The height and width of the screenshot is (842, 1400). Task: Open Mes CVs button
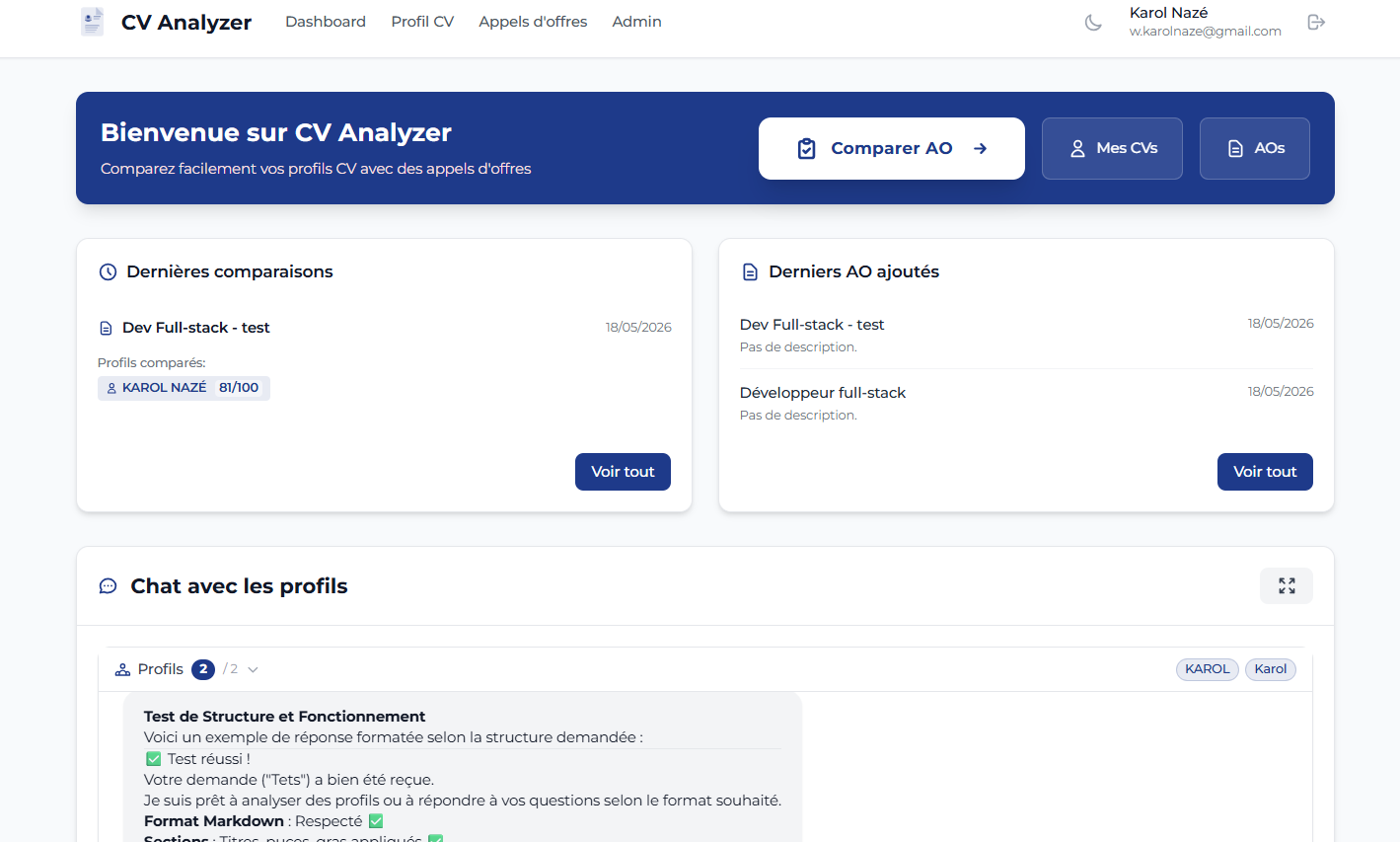(x=1112, y=148)
